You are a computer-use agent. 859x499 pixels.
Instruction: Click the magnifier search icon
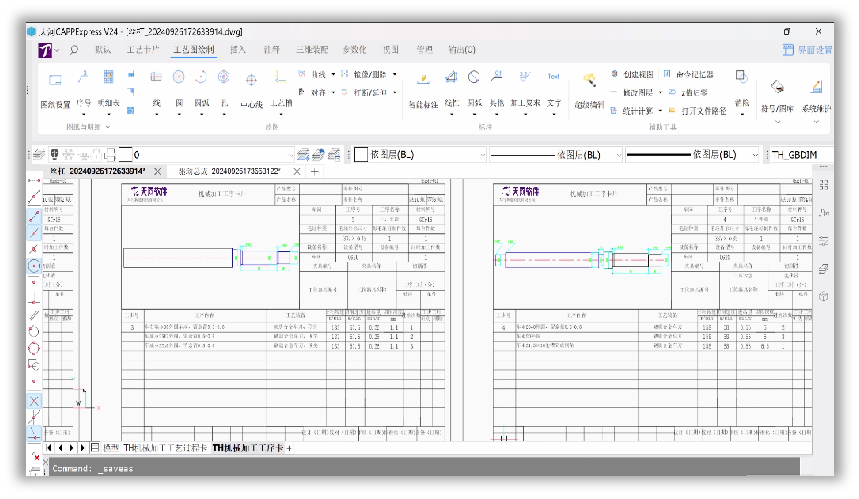74,50
